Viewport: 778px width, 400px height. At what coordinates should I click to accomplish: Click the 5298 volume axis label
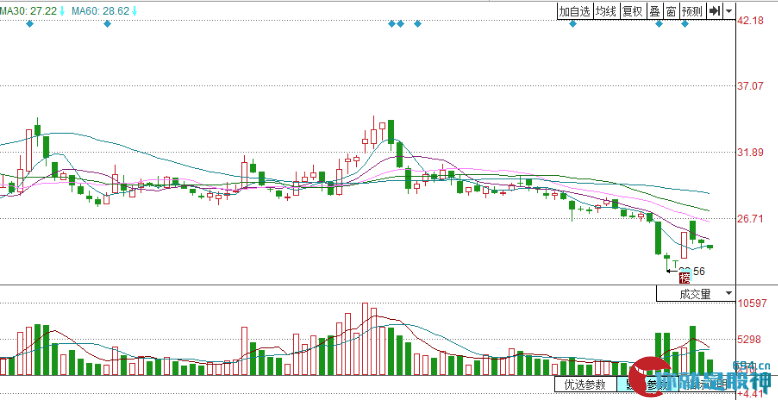pyautogui.click(x=751, y=339)
